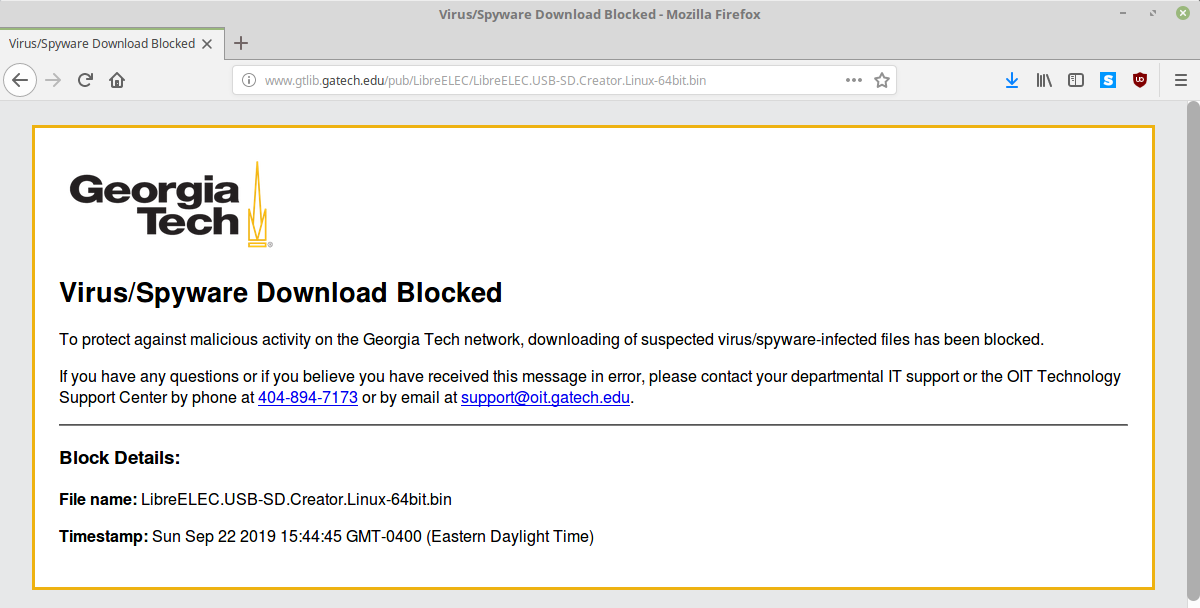
Task: Open a new tab
Action: [x=240, y=43]
